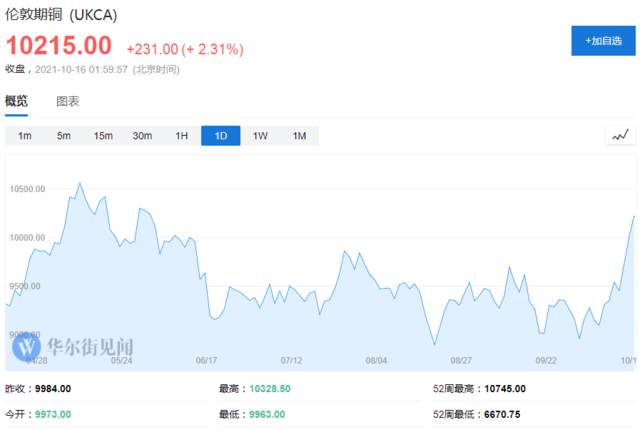Click the 今开 value 9973.00
This screenshot has height=430, width=640.
(53, 414)
